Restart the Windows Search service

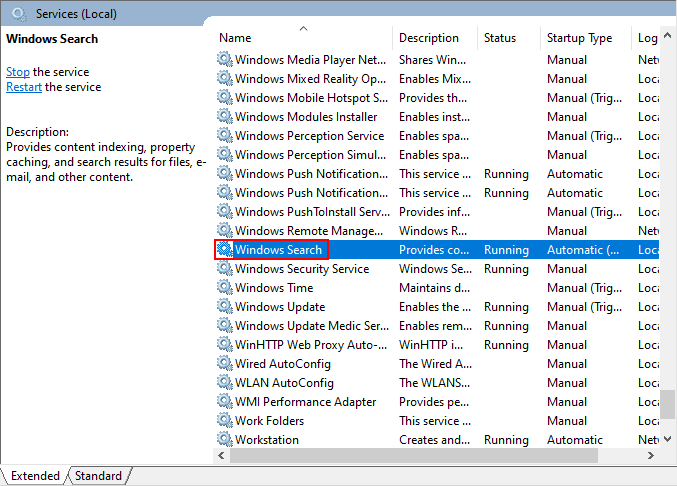(x=24, y=87)
